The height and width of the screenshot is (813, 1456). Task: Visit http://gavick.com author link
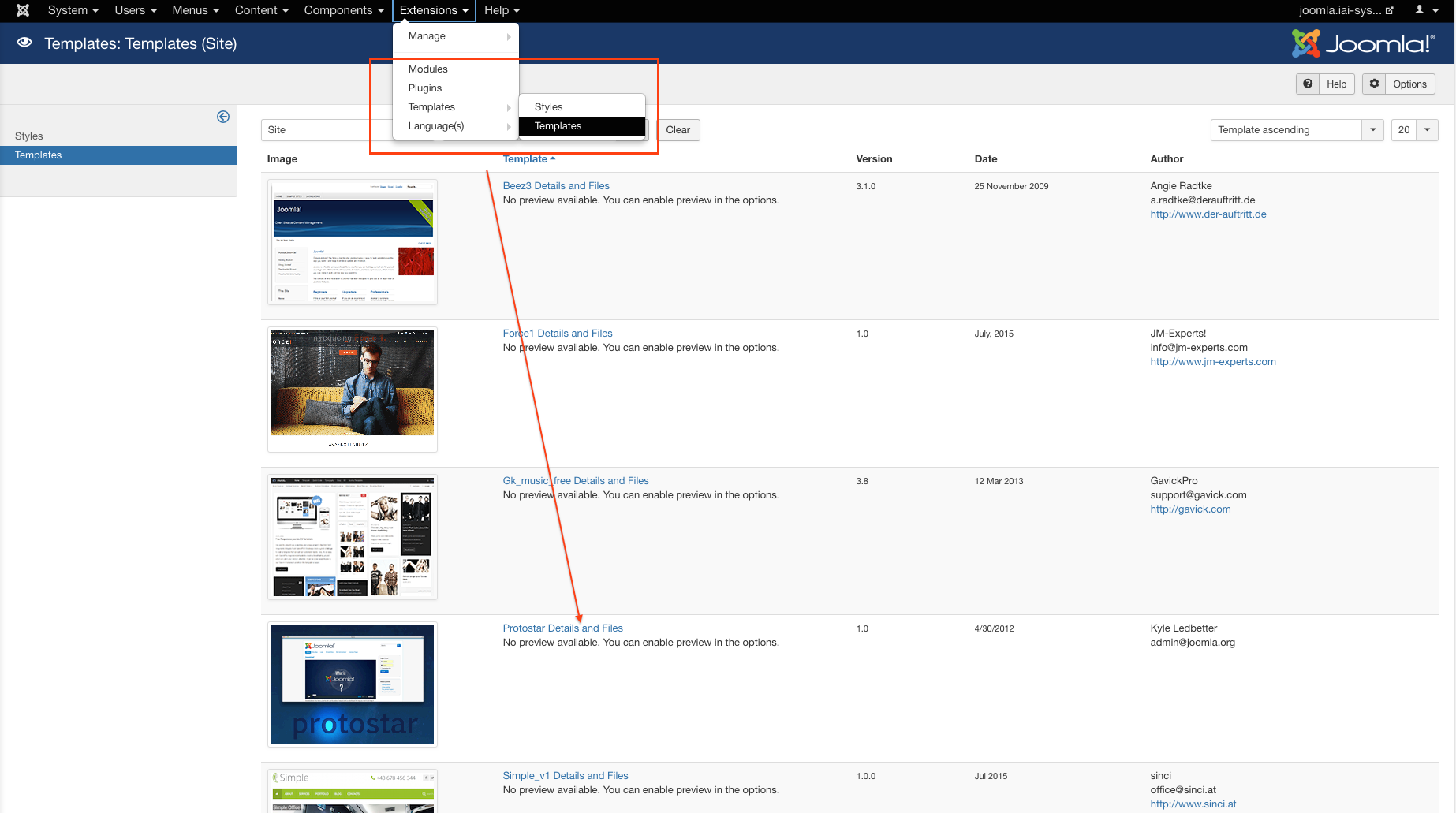click(x=1190, y=509)
